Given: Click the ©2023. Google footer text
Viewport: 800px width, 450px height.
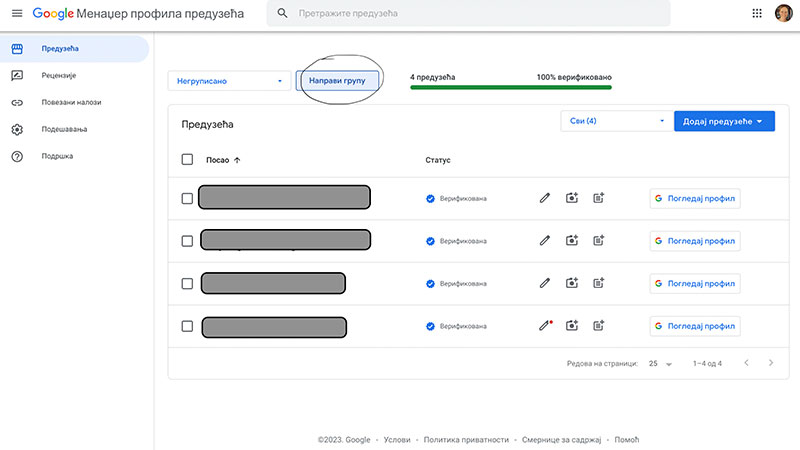Looking at the screenshot, I should click(x=344, y=439).
